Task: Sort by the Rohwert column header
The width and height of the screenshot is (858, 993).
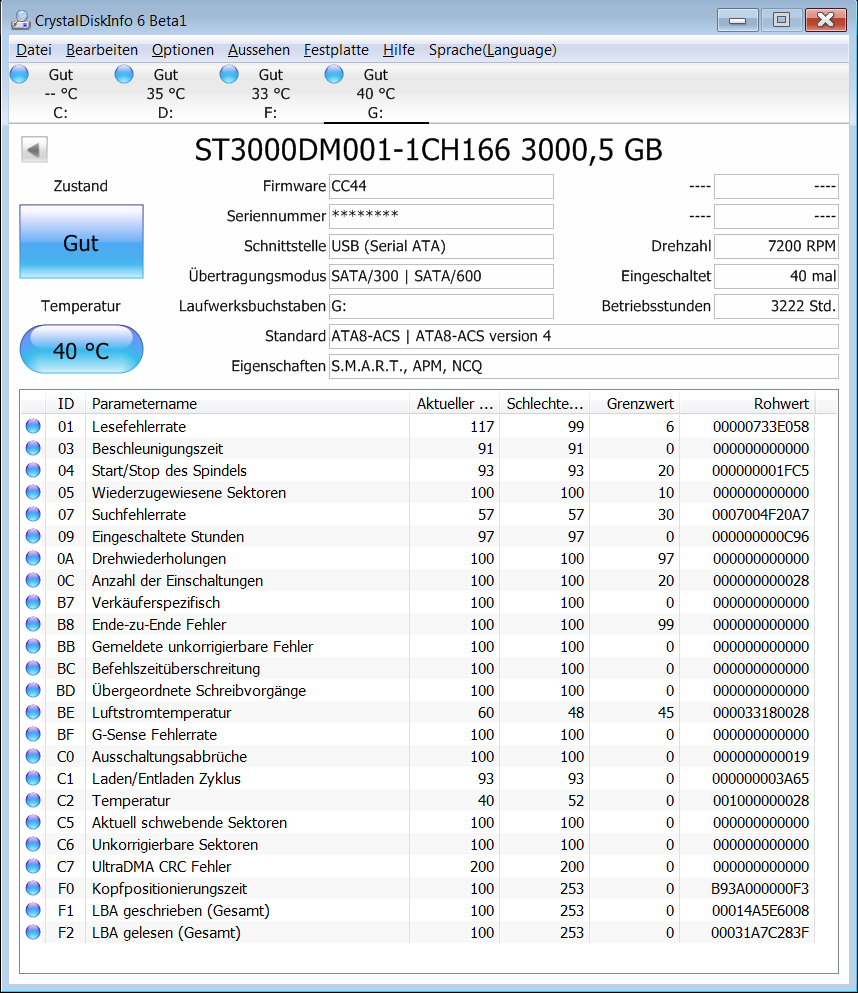Action: [x=747, y=403]
